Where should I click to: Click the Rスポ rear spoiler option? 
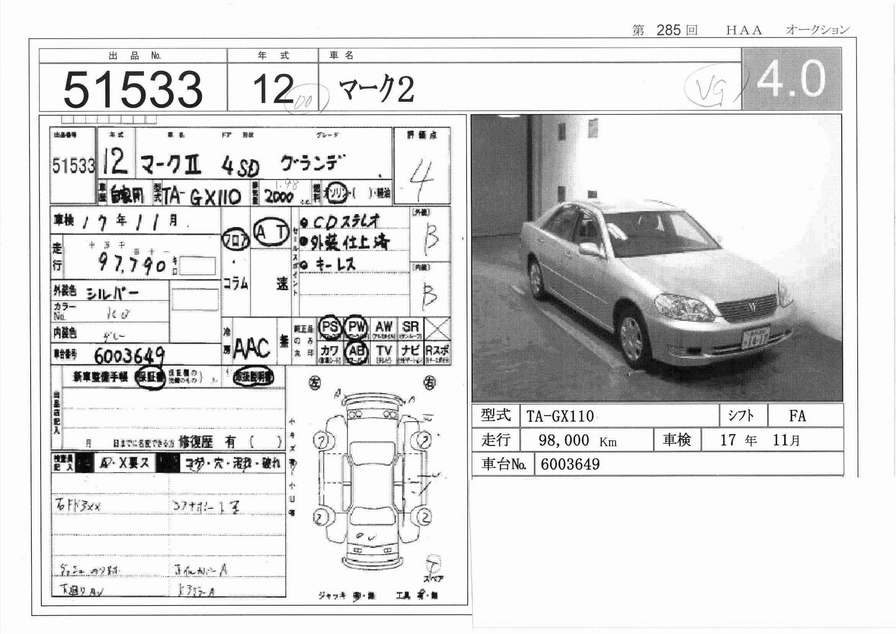(x=438, y=352)
